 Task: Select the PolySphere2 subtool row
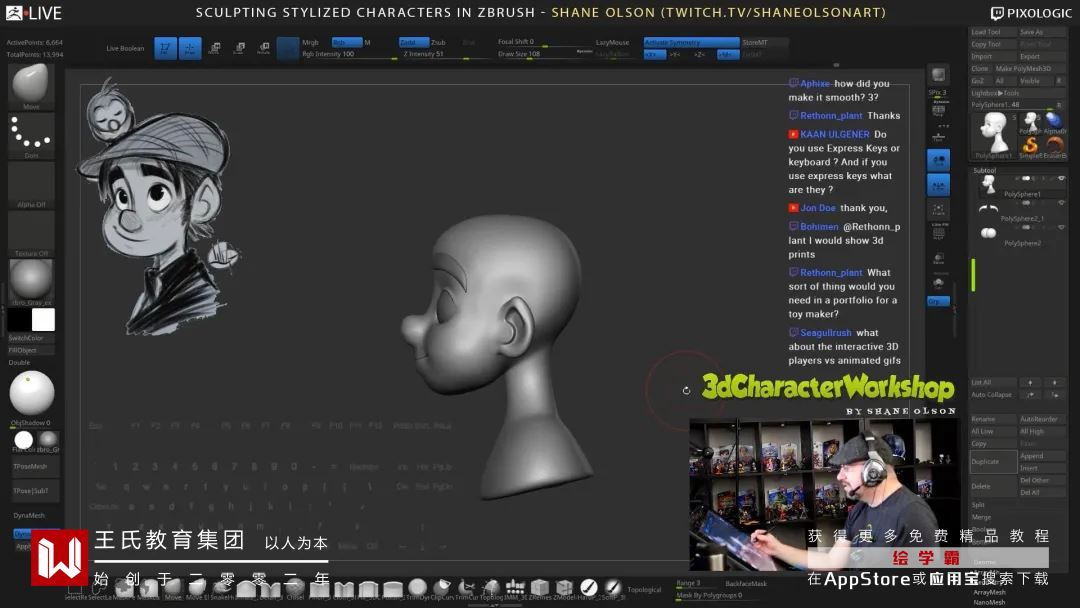coord(1021,234)
